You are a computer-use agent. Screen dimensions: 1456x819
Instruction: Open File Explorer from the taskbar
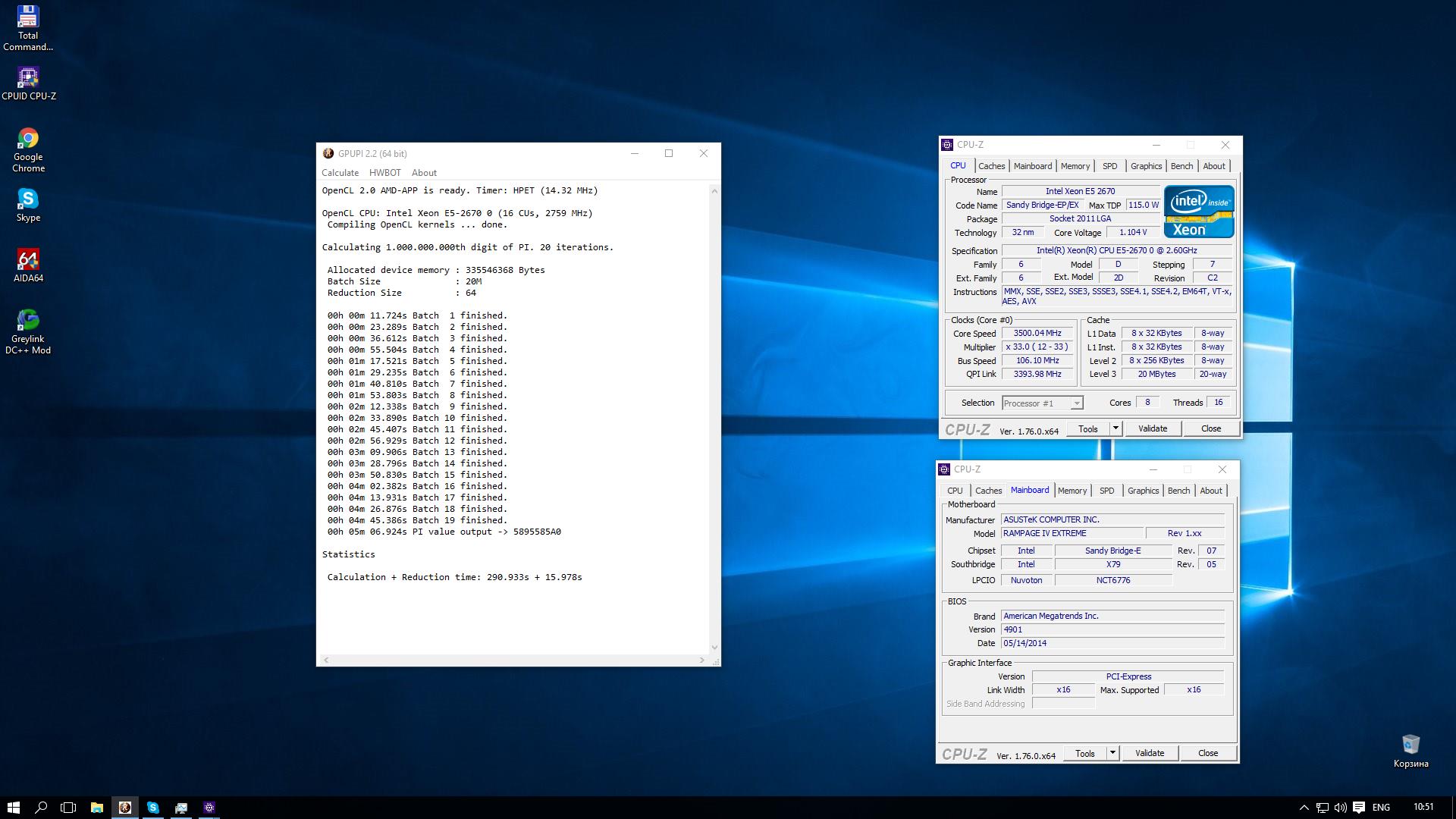(x=97, y=808)
